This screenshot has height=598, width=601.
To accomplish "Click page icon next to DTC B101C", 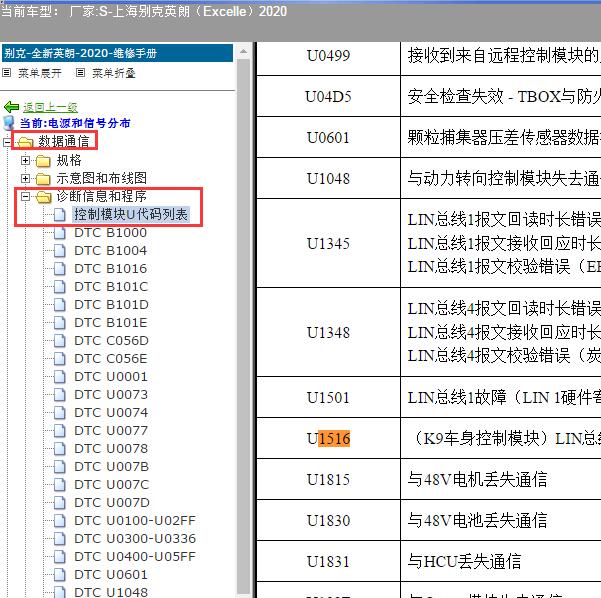I will (59, 287).
